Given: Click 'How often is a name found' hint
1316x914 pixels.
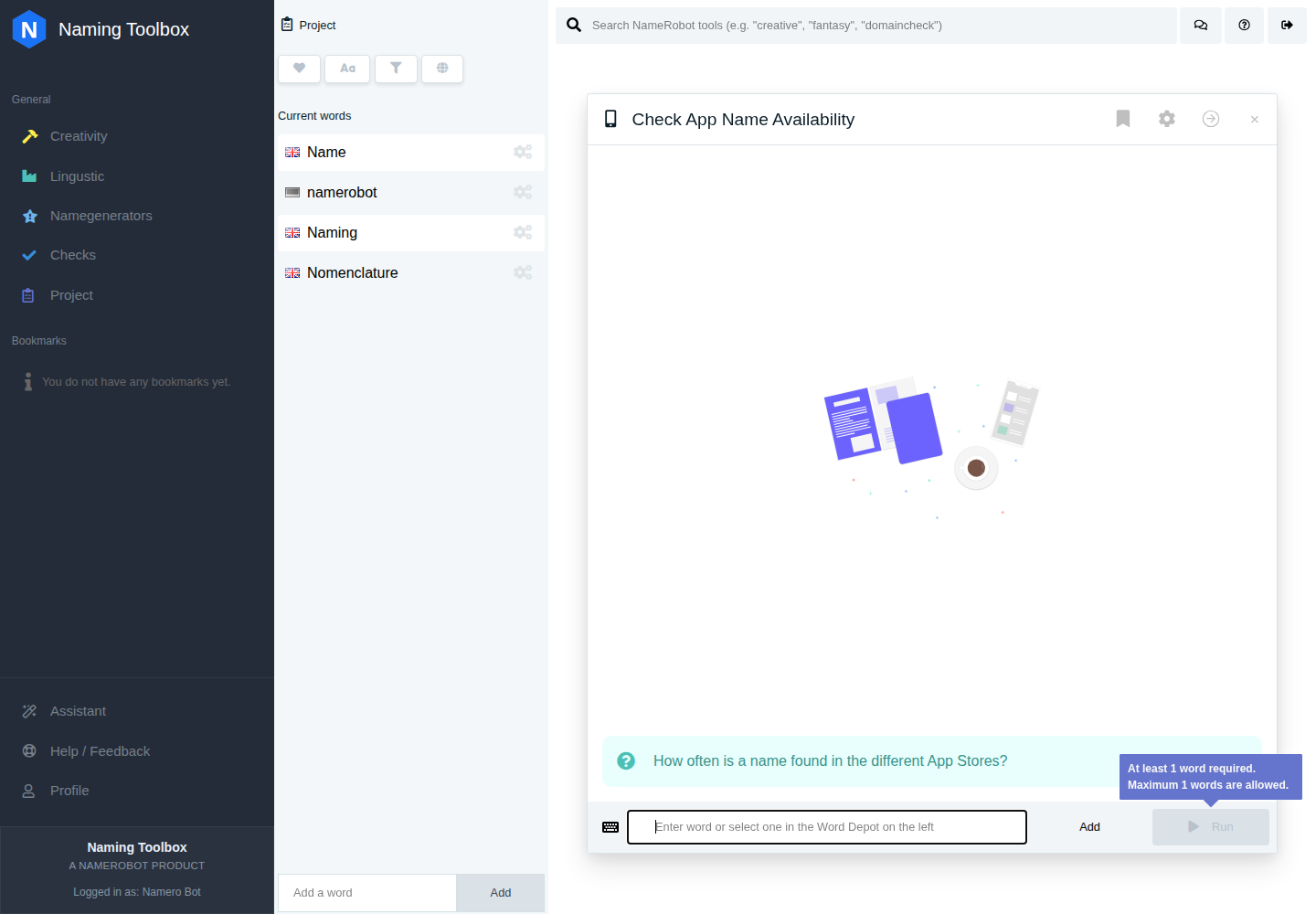Looking at the screenshot, I should click(x=830, y=761).
